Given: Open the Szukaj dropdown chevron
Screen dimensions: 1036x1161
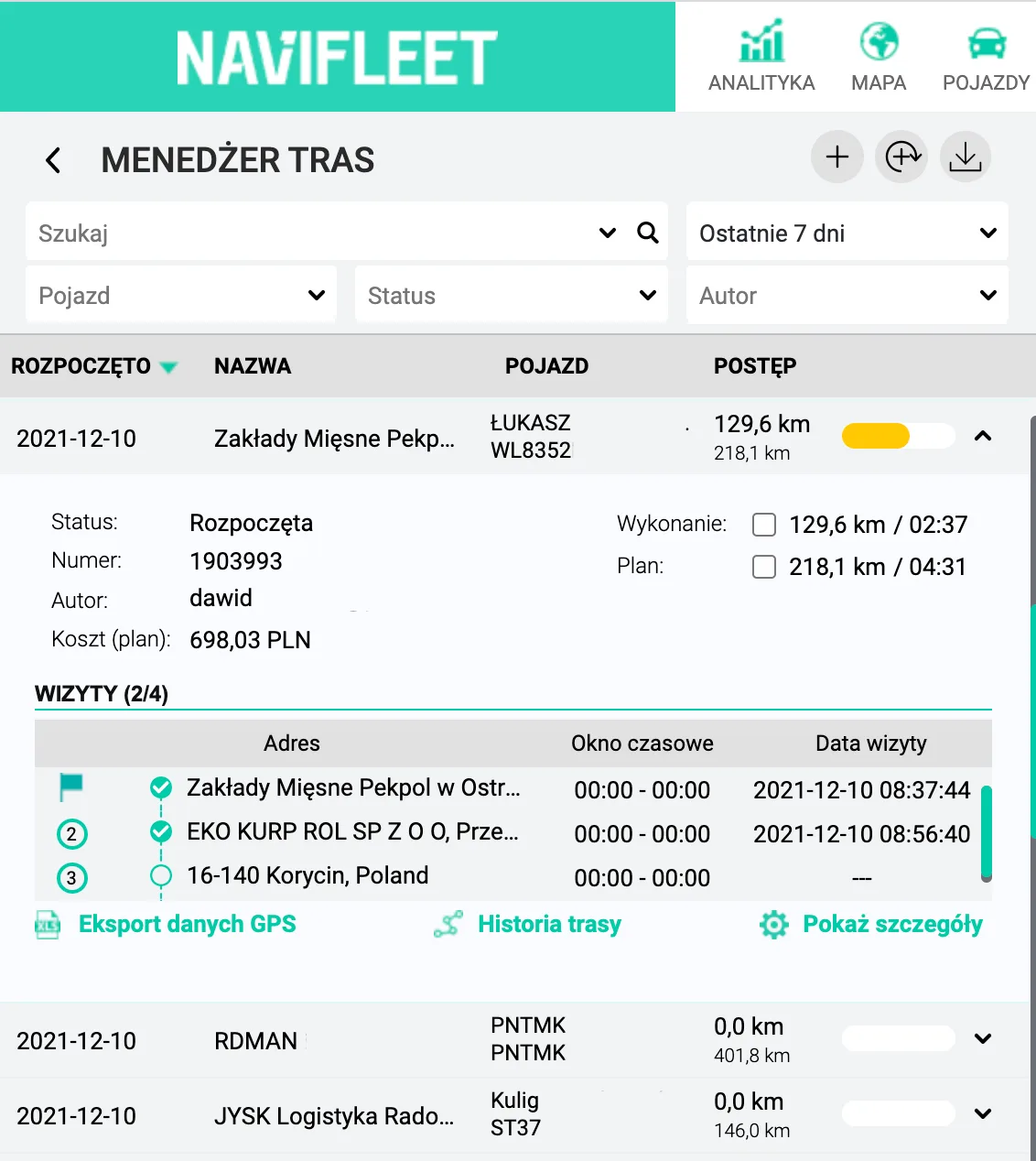Looking at the screenshot, I should [x=607, y=233].
